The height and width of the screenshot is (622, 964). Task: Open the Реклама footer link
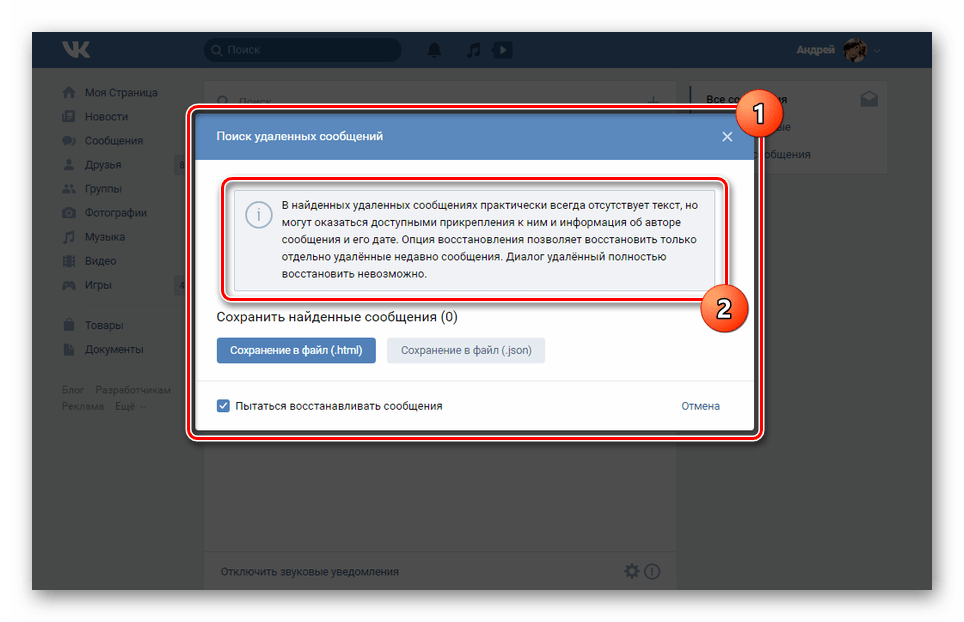[82, 406]
